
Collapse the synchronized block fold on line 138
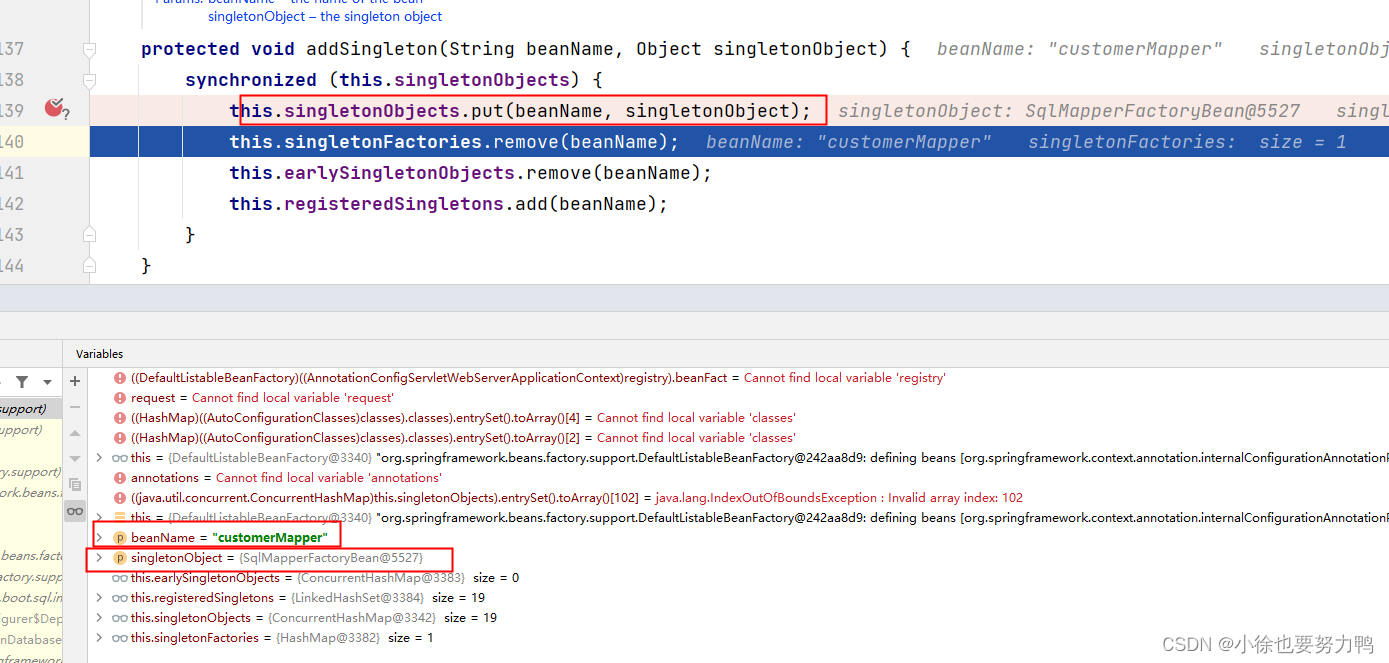click(89, 80)
